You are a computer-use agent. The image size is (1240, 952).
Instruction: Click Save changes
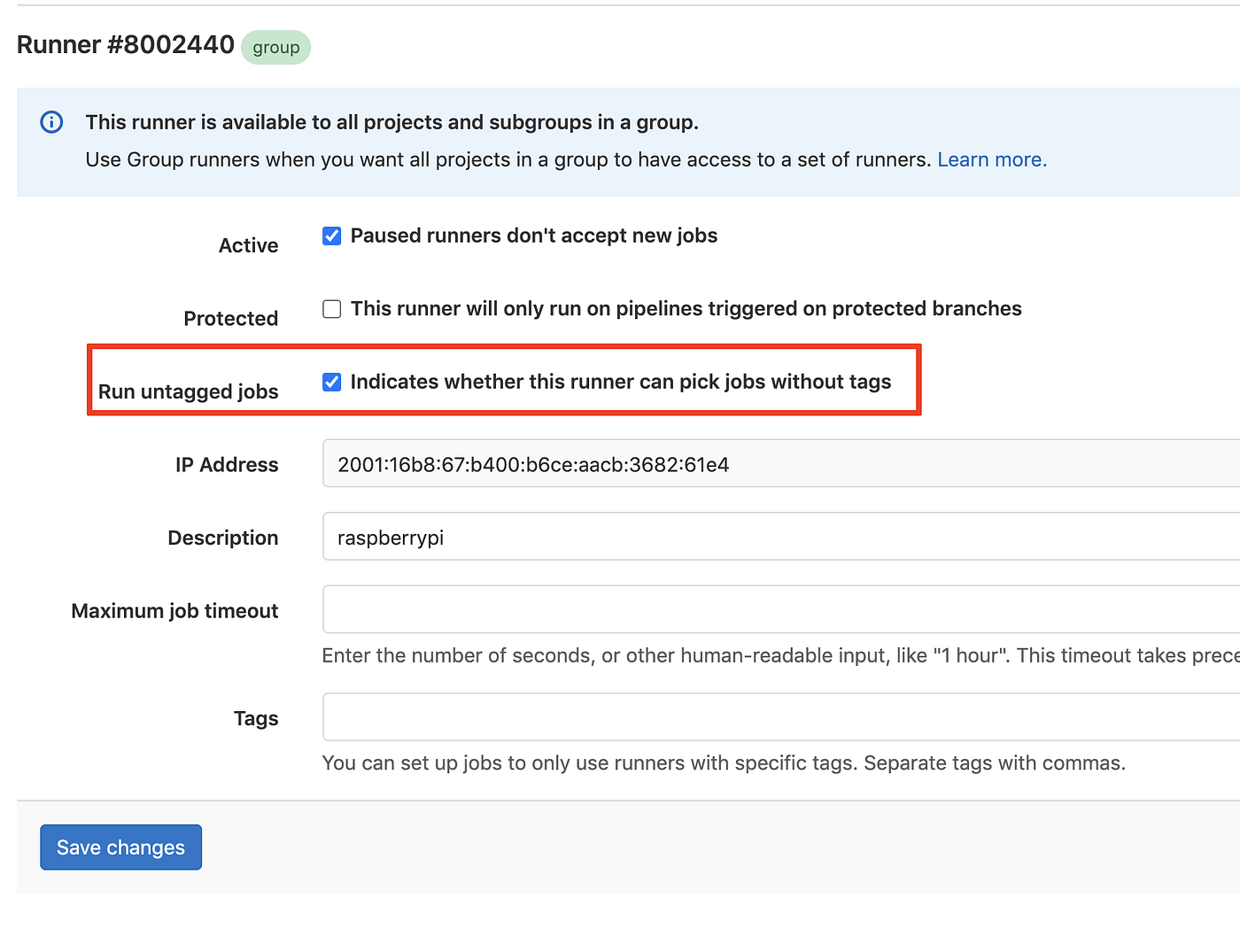tap(120, 847)
